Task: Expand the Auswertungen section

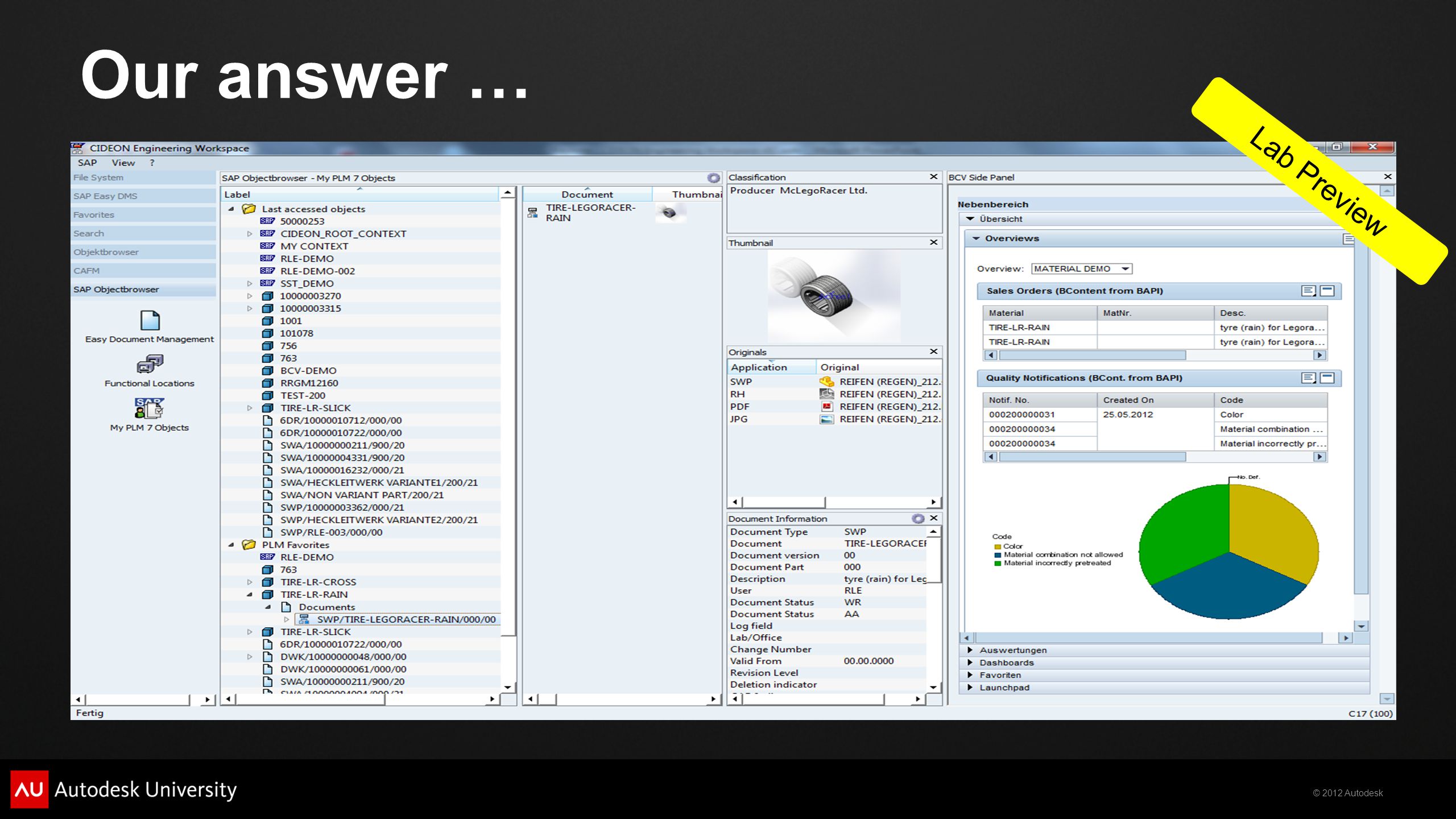Action: pyautogui.click(x=970, y=650)
